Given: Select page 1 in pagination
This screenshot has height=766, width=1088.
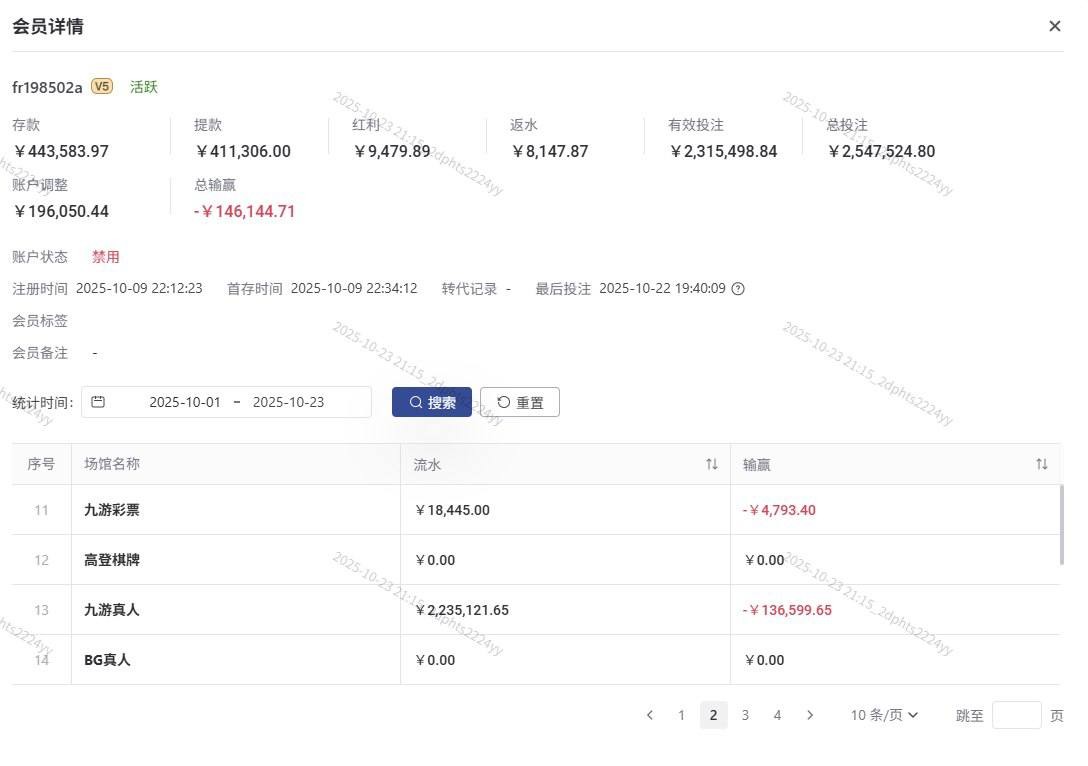Looking at the screenshot, I should (x=681, y=715).
